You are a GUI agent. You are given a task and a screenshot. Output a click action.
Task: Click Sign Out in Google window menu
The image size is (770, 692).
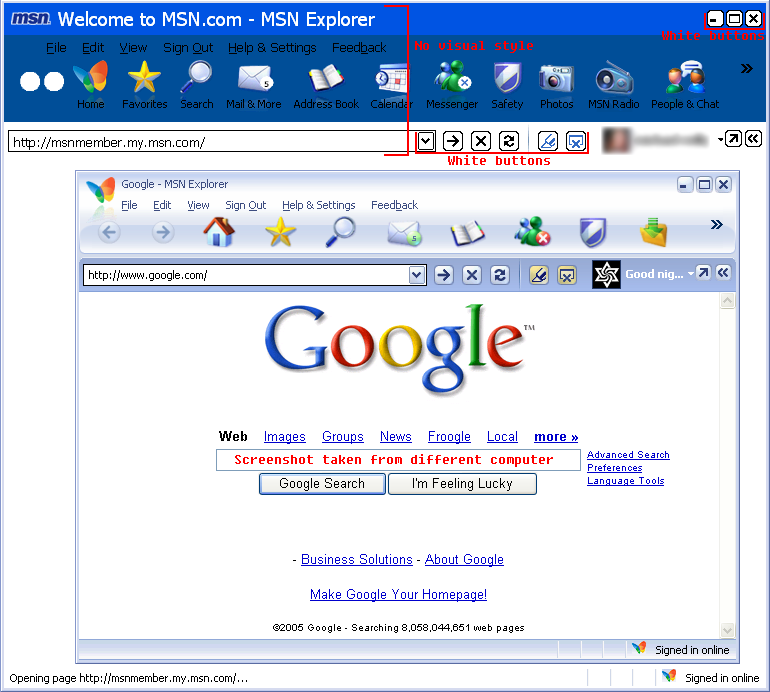click(246, 205)
